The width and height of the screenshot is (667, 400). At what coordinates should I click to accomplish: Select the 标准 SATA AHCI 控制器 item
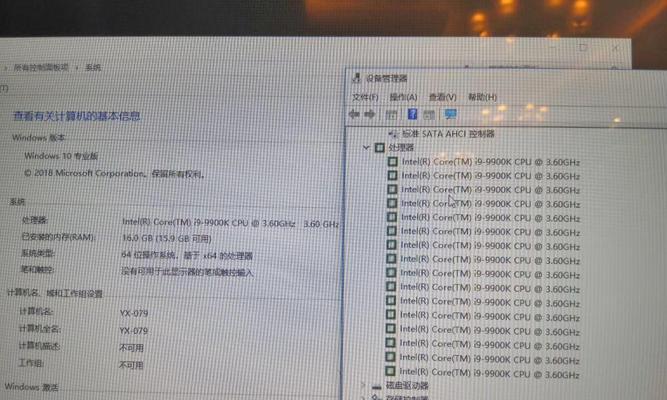tap(448, 134)
